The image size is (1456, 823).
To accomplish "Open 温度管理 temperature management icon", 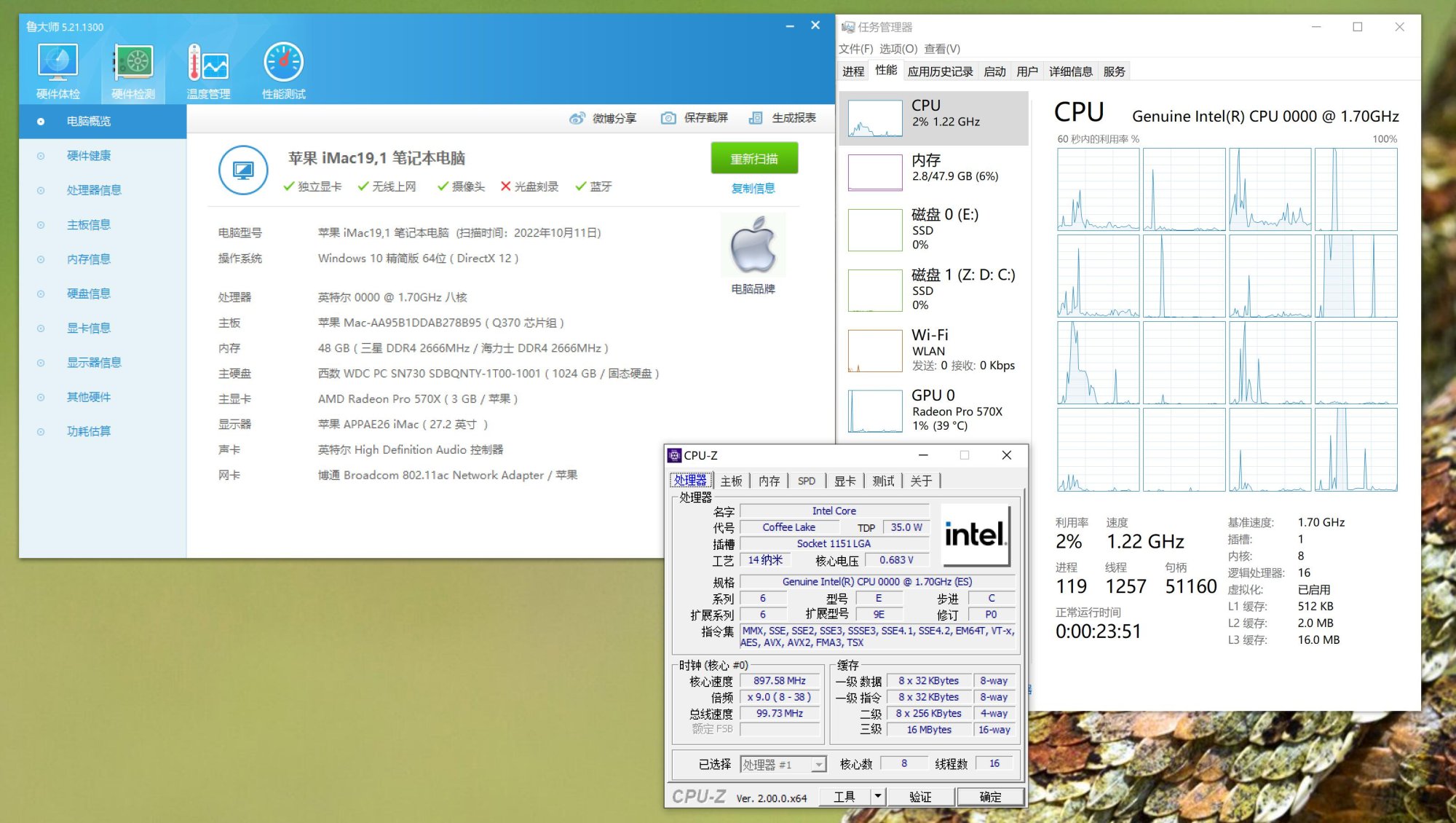I will [x=208, y=63].
